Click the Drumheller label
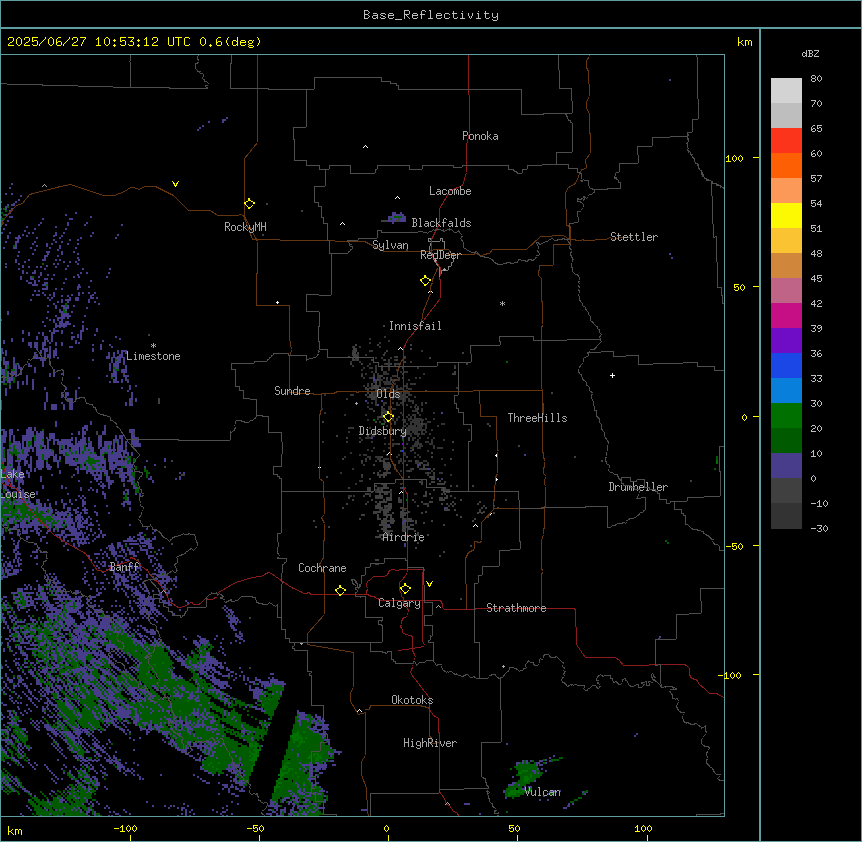The image size is (862, 842). 638,487
